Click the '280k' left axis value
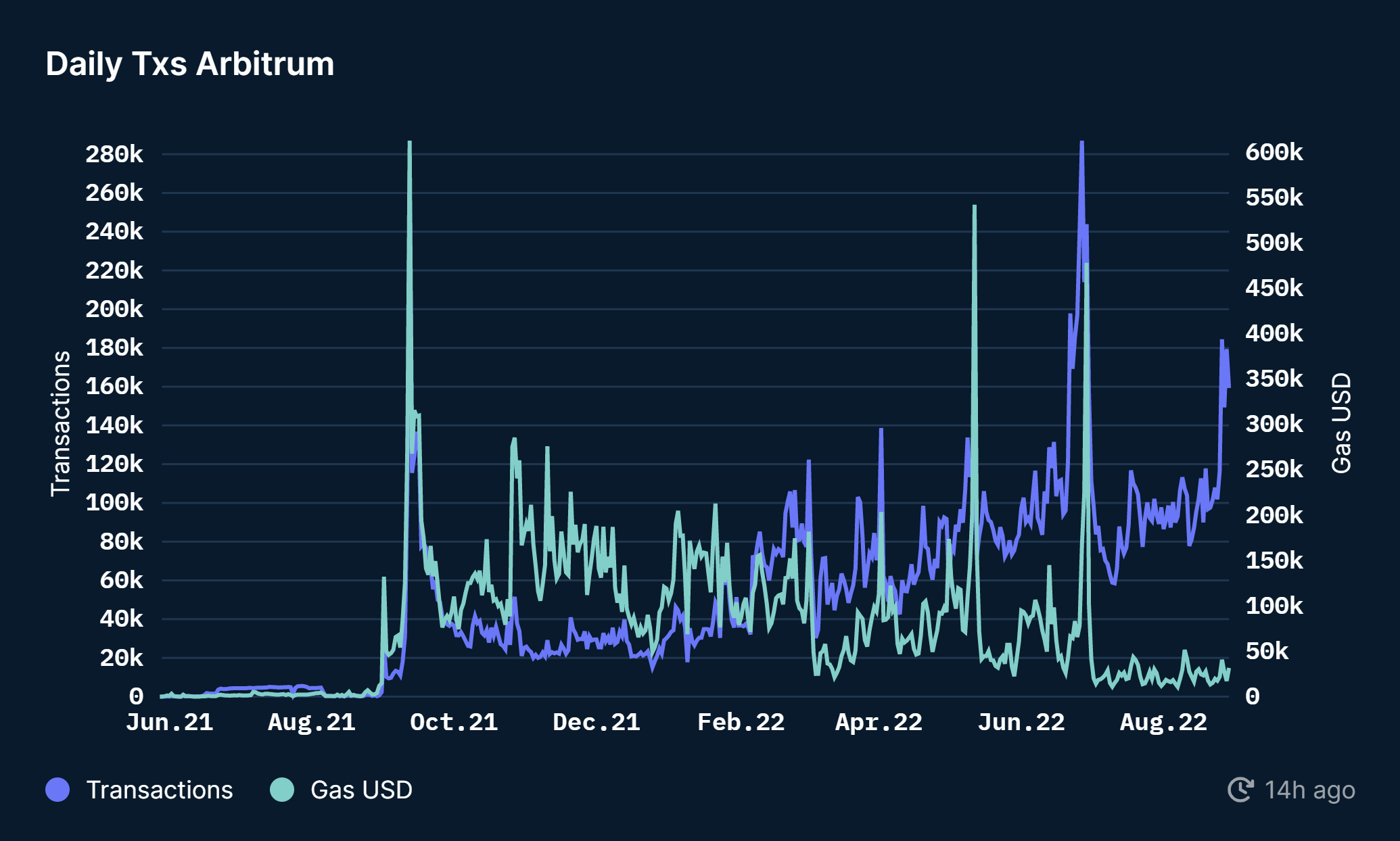 [114, 154]
